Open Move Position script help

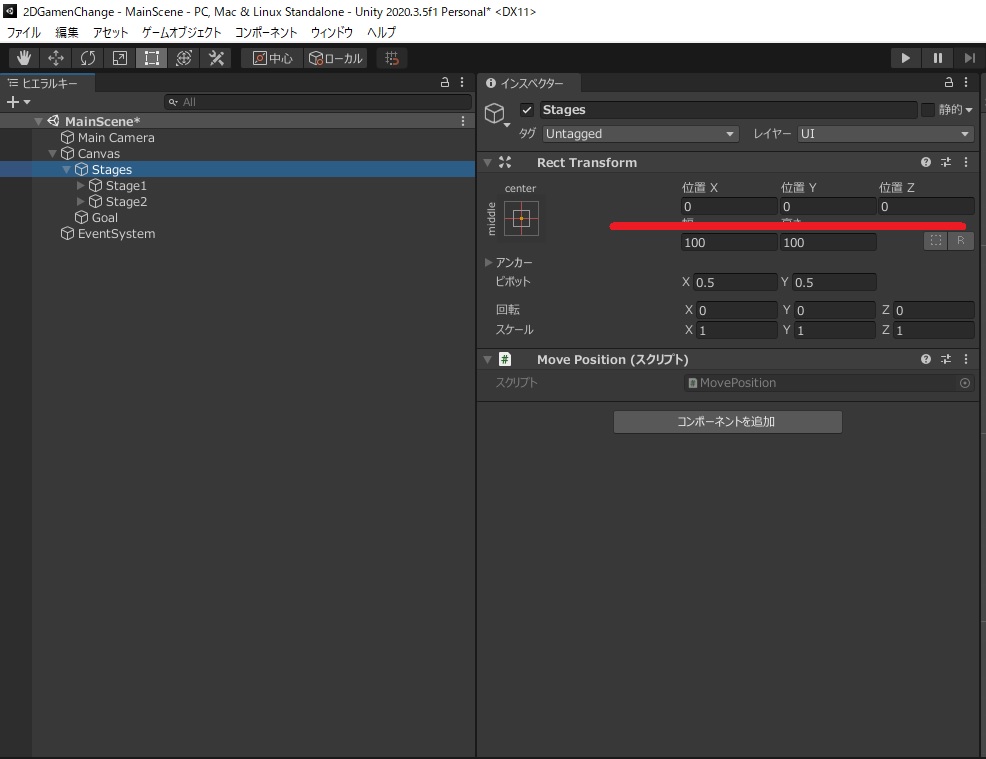[926, 359]
